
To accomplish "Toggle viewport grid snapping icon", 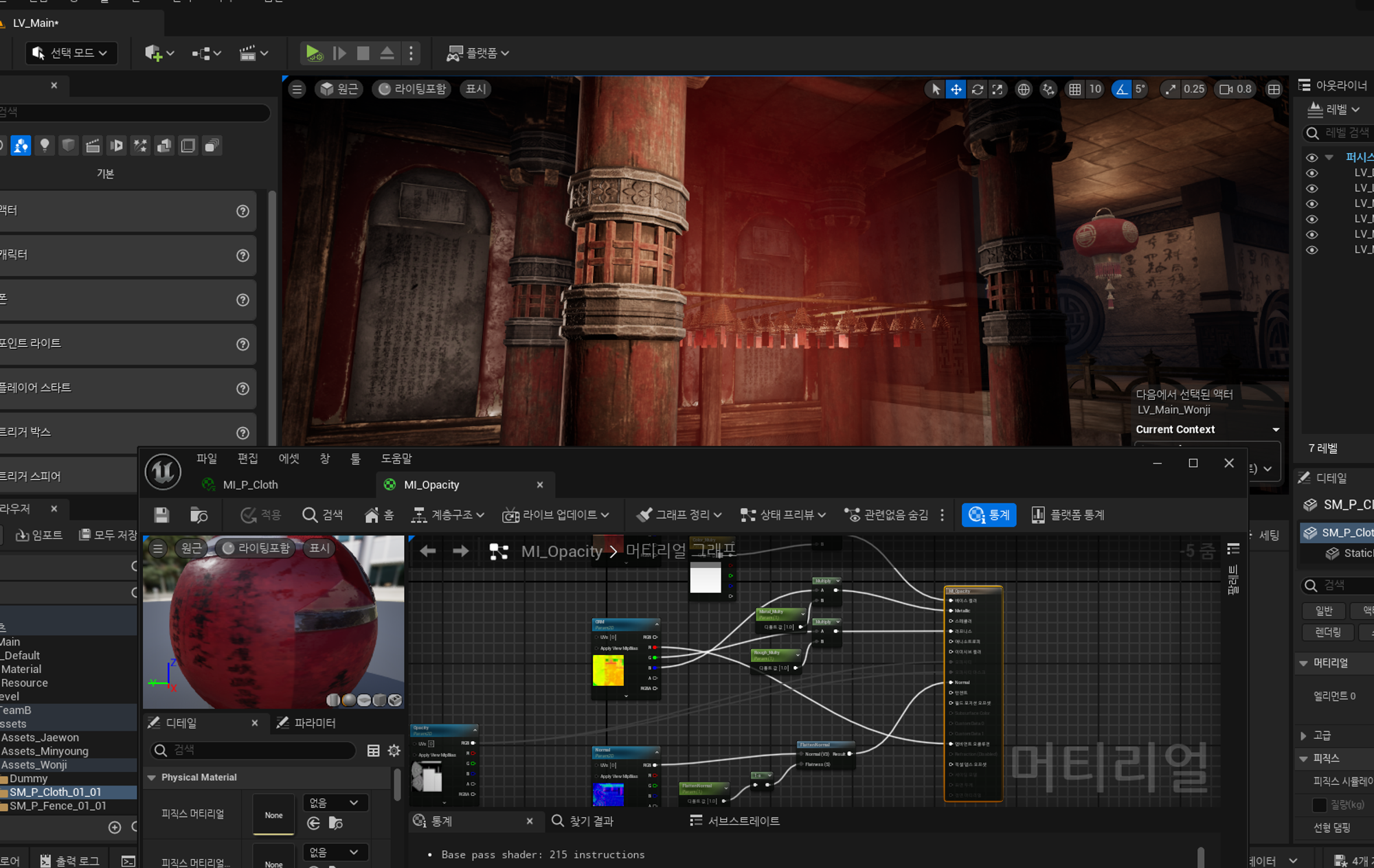I will (x=1075, y=89).
